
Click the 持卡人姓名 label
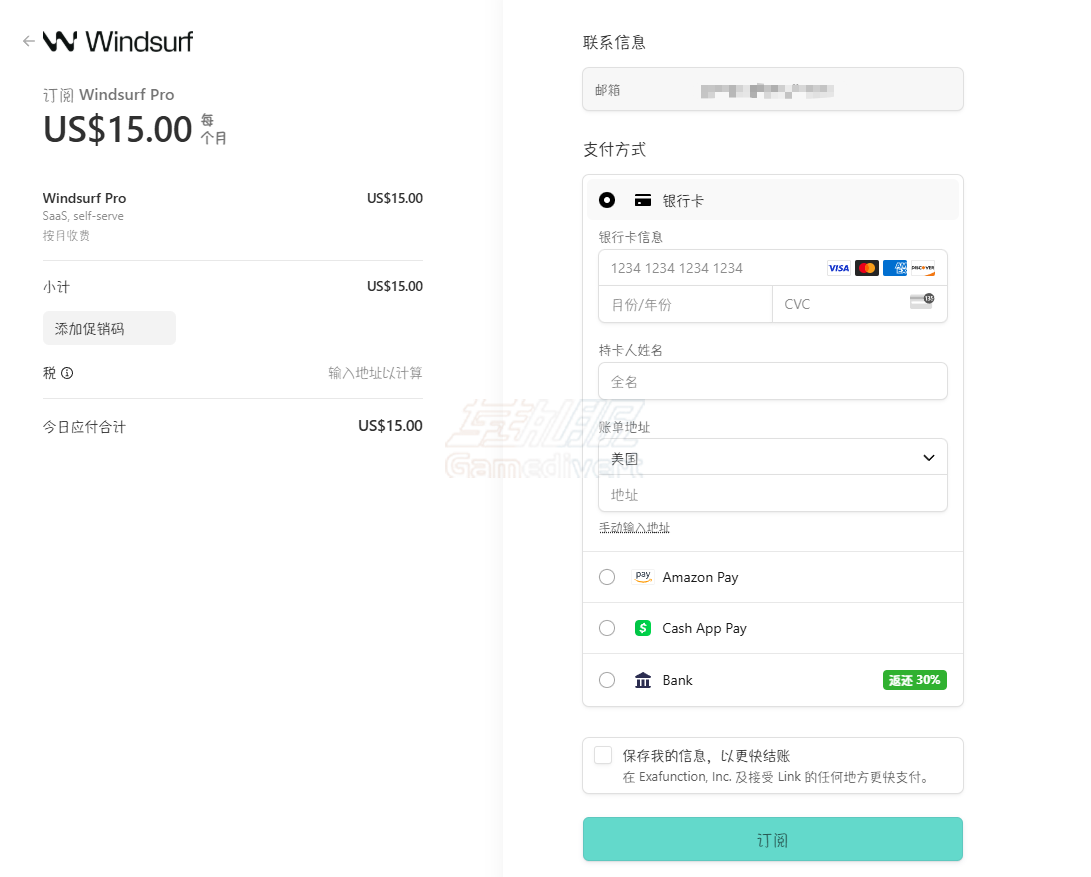click(630, 350)
